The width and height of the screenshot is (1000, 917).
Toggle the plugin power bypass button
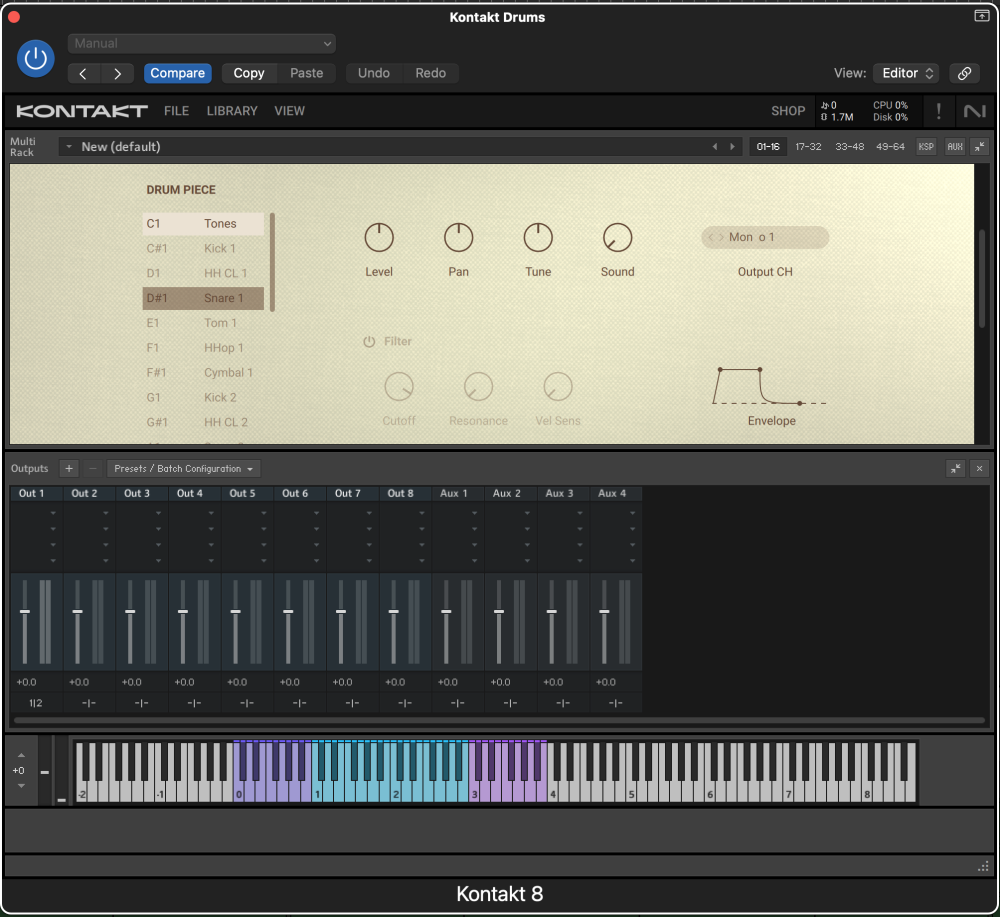(35, 59)
